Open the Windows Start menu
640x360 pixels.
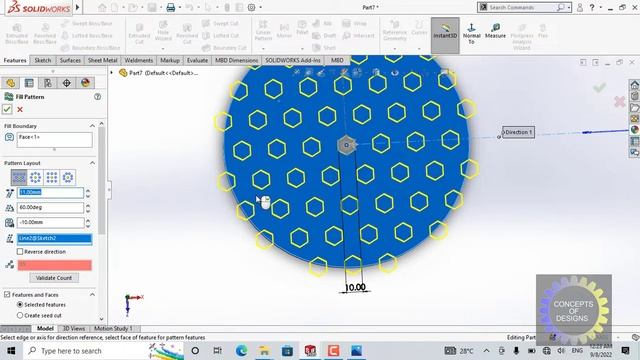(11, 351)
